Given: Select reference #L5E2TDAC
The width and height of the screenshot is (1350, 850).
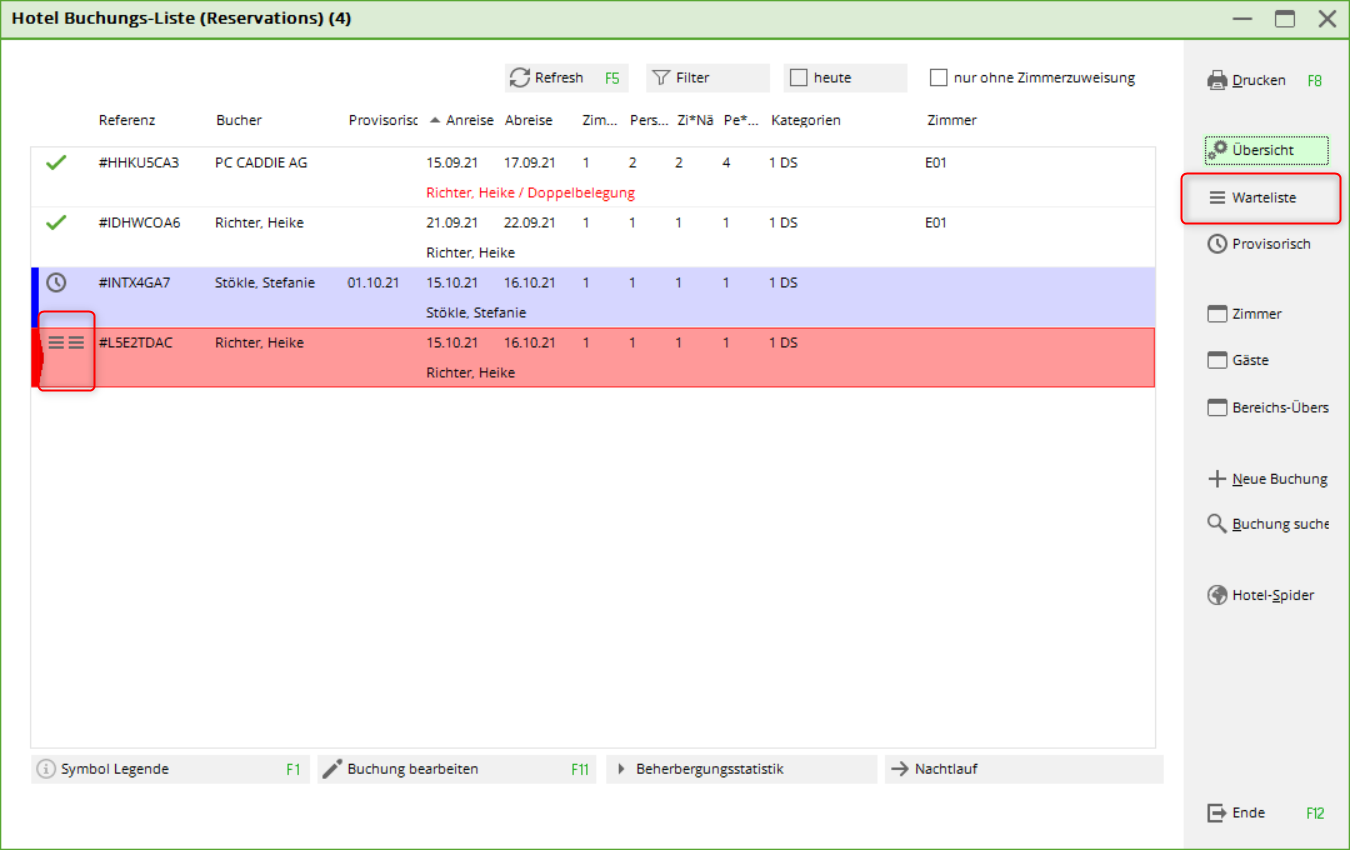Looking at the screenshot, I should (135, 343).
